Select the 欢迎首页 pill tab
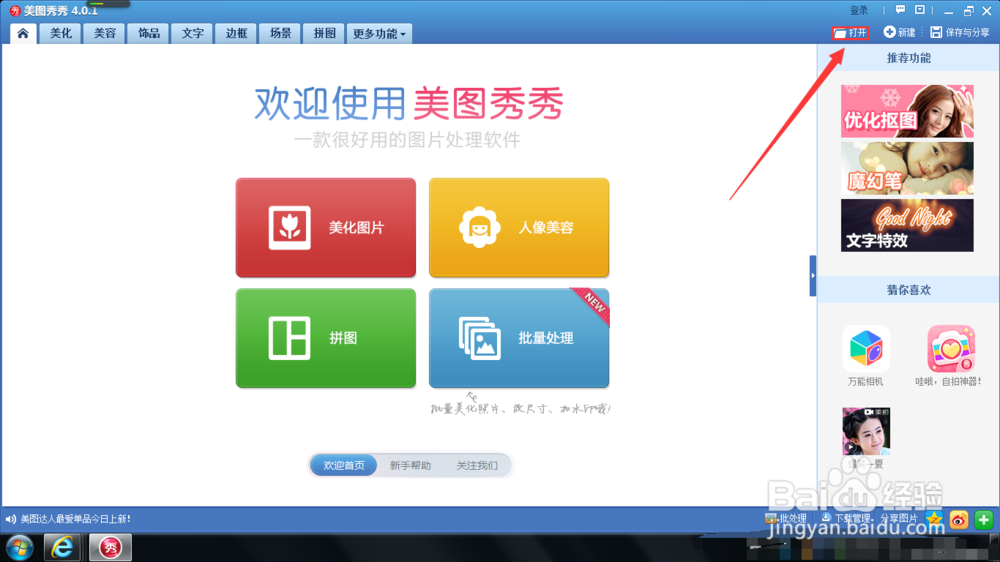Viewport: 1000px width, 562px height. [x=344, y=465]
